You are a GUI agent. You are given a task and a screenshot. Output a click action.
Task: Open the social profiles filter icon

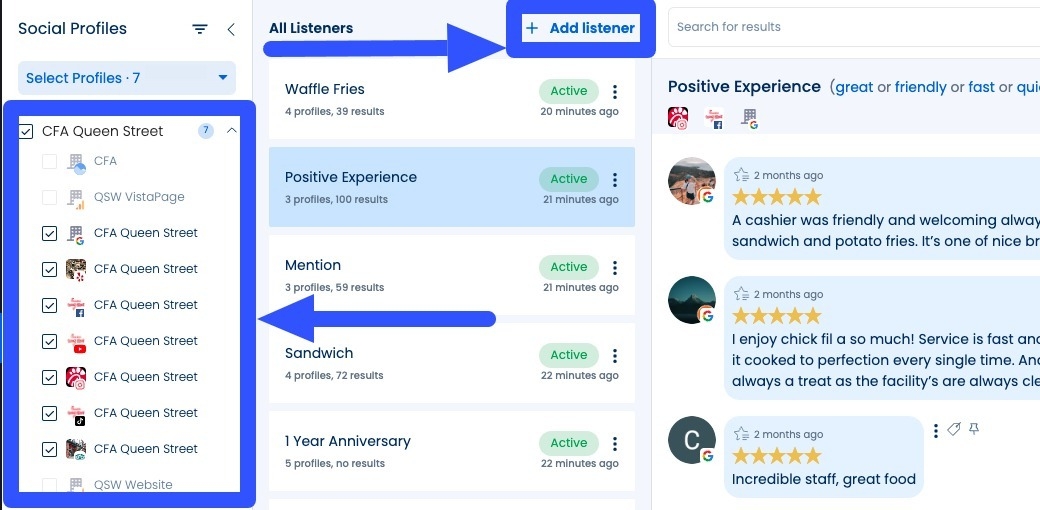[200, 29]
